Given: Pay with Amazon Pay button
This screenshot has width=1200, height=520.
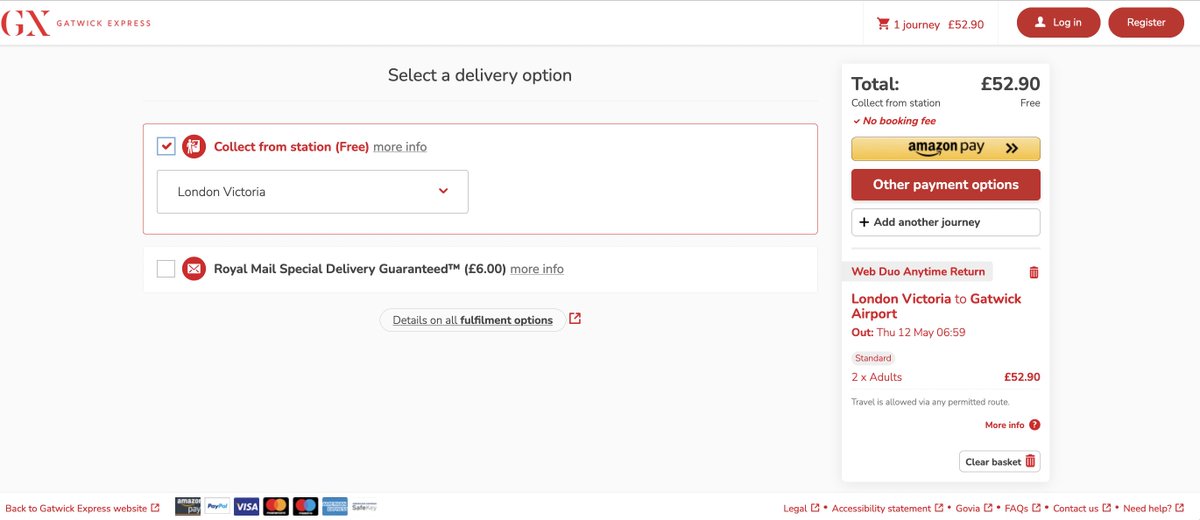Looking at the screenshot, I should coord(945,148).
